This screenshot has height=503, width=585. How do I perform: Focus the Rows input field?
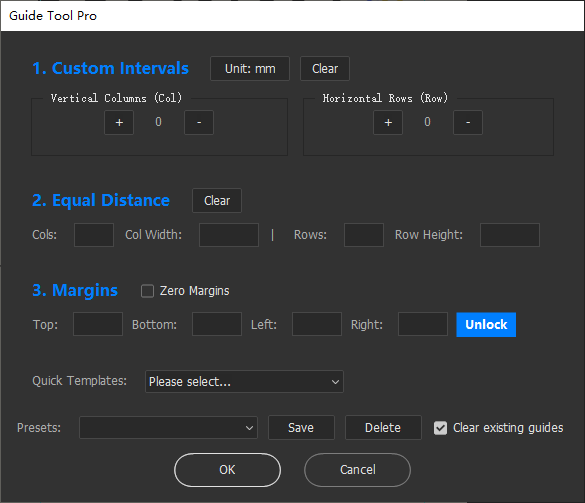tap(364, 235)
